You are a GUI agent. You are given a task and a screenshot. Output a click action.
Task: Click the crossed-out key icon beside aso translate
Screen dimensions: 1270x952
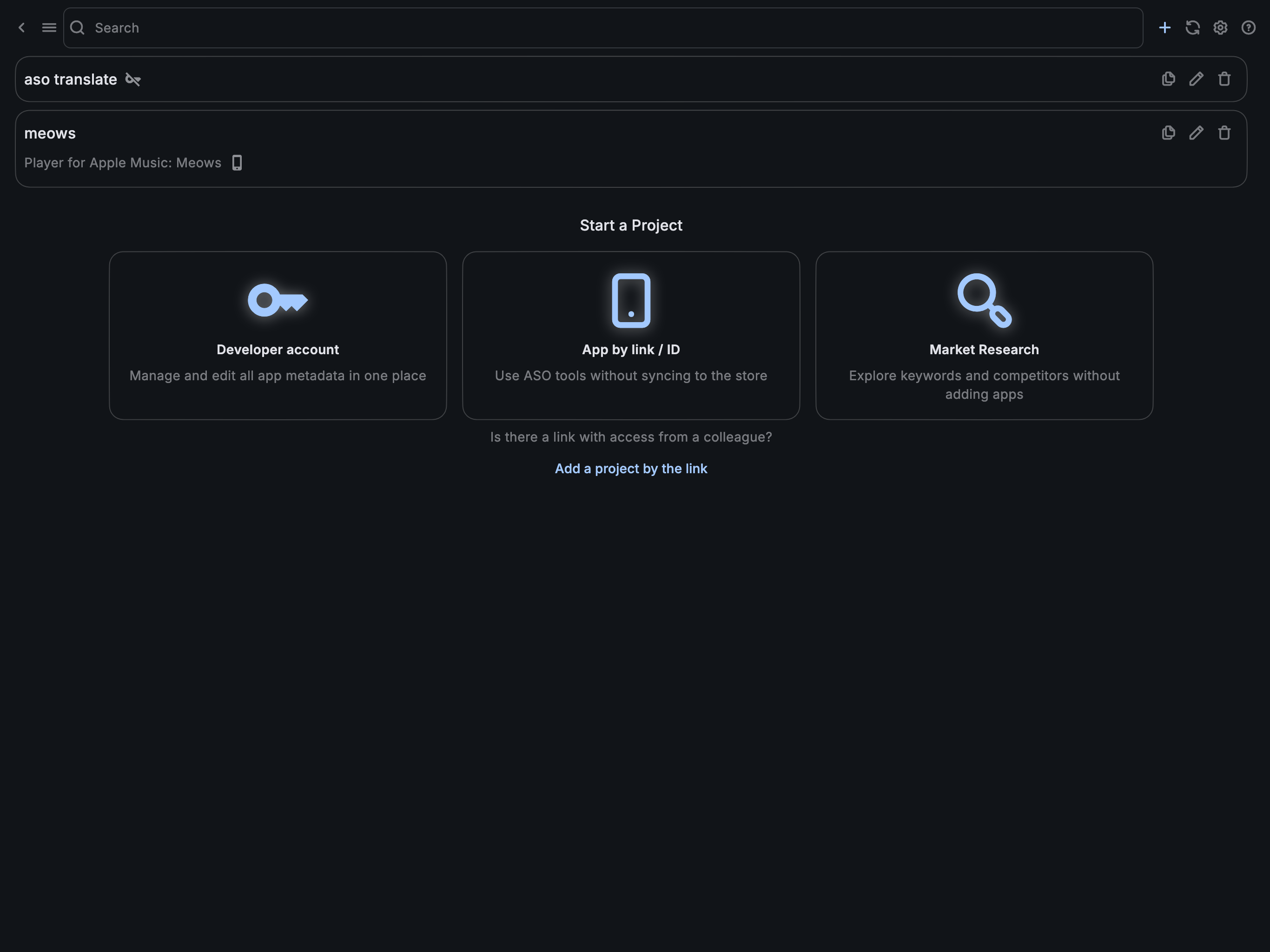pos(133,79)
